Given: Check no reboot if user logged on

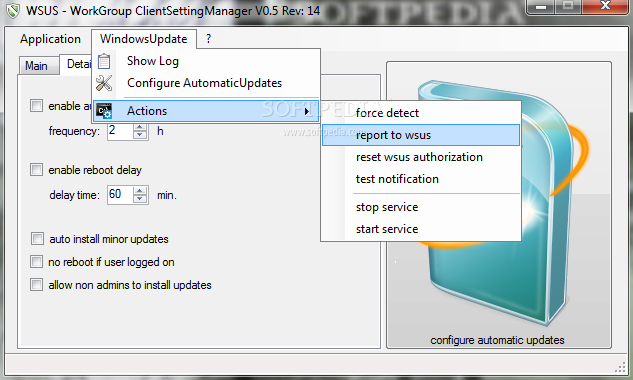Looking at the screenshot, I should pyautogui.click(x=36, y=262).
